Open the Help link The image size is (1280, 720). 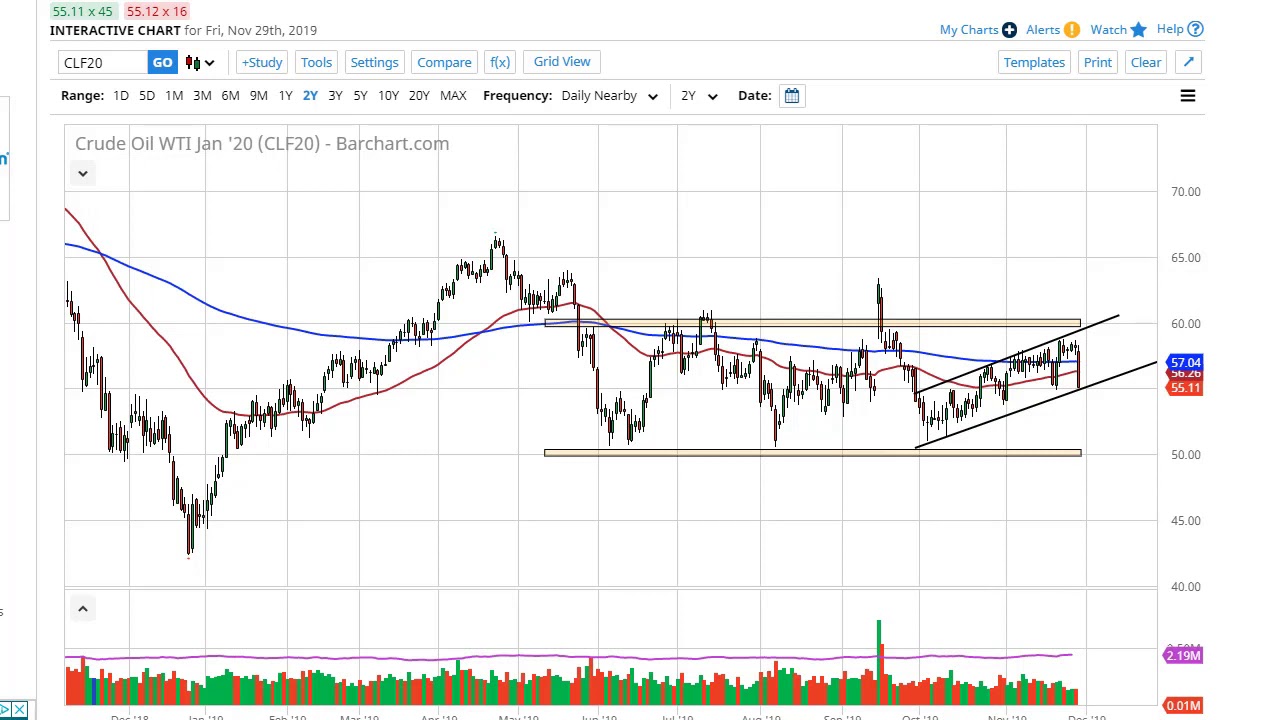(1170, 29)
